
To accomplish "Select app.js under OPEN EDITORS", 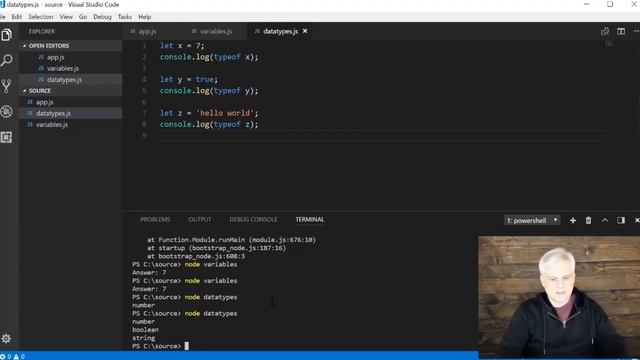I will coord(72,57).
